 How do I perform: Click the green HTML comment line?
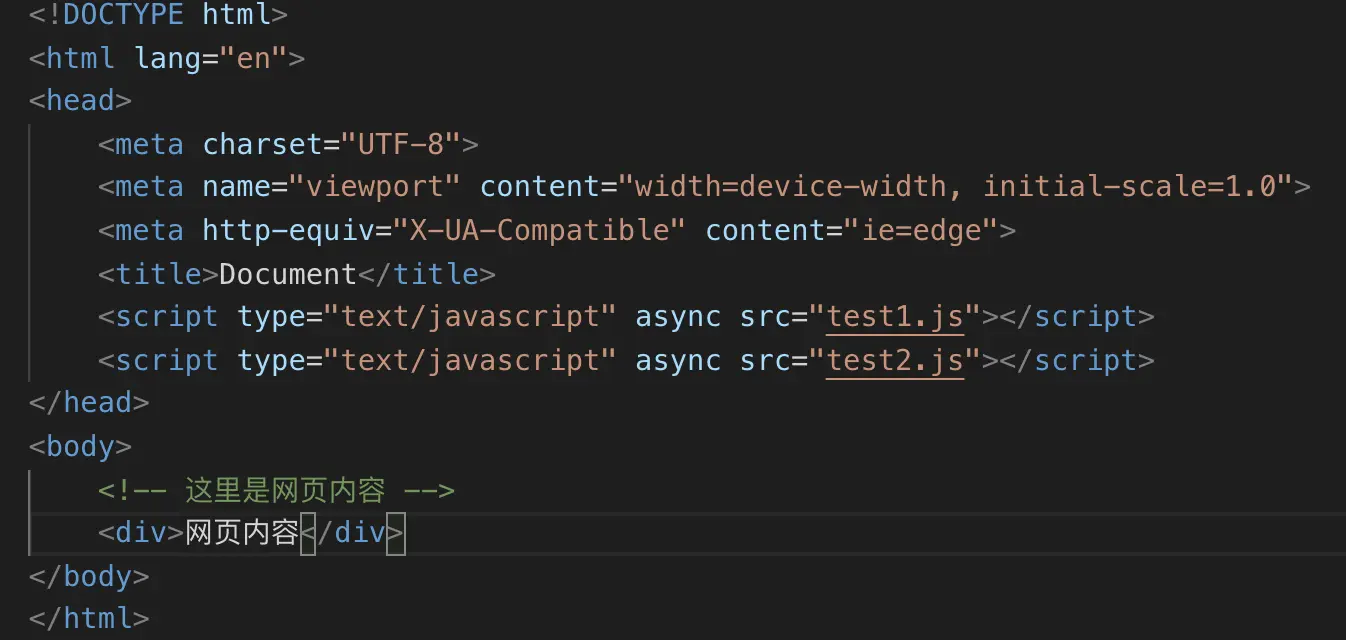276,490
